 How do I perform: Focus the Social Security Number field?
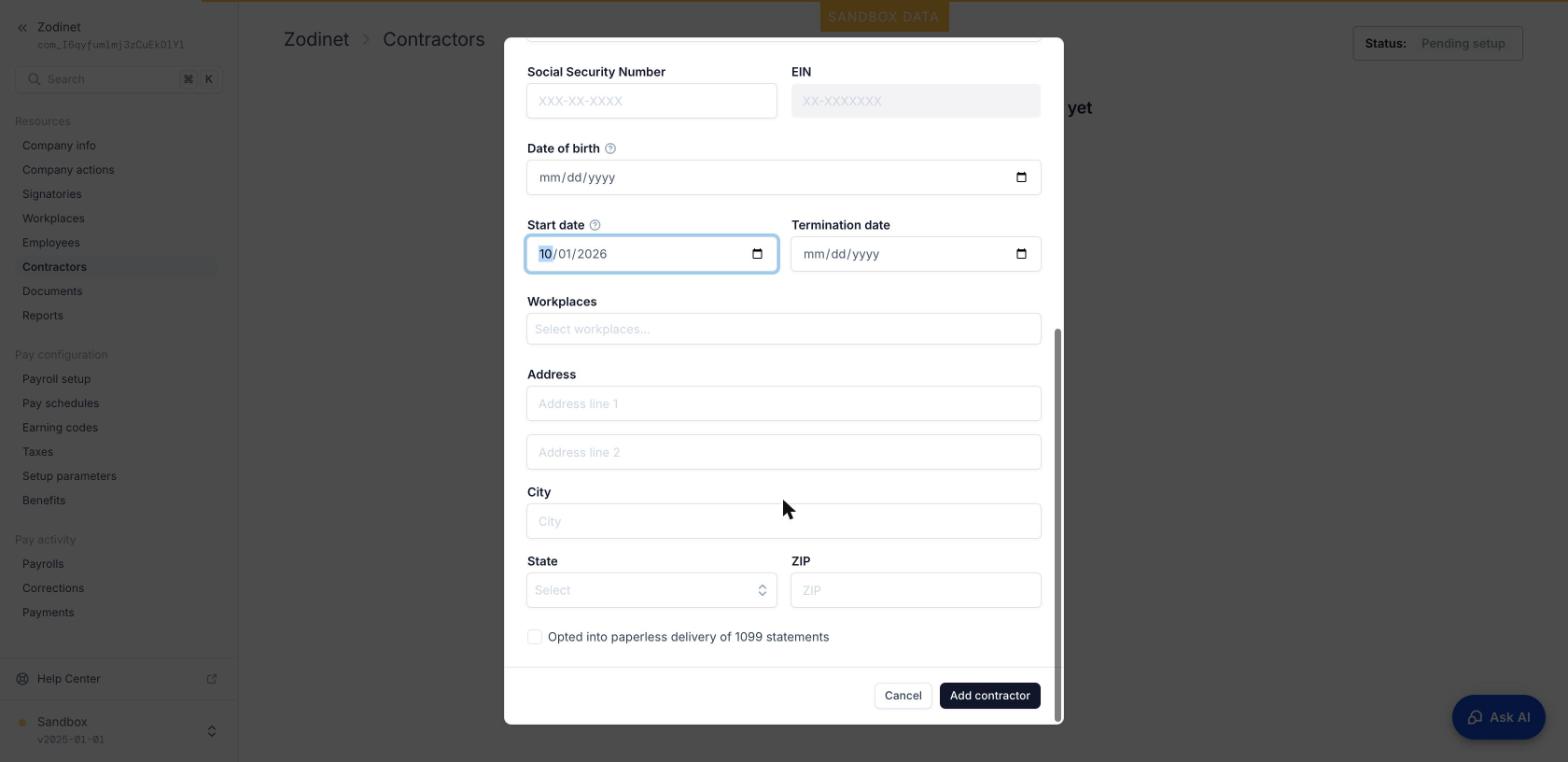coord(652,101)
